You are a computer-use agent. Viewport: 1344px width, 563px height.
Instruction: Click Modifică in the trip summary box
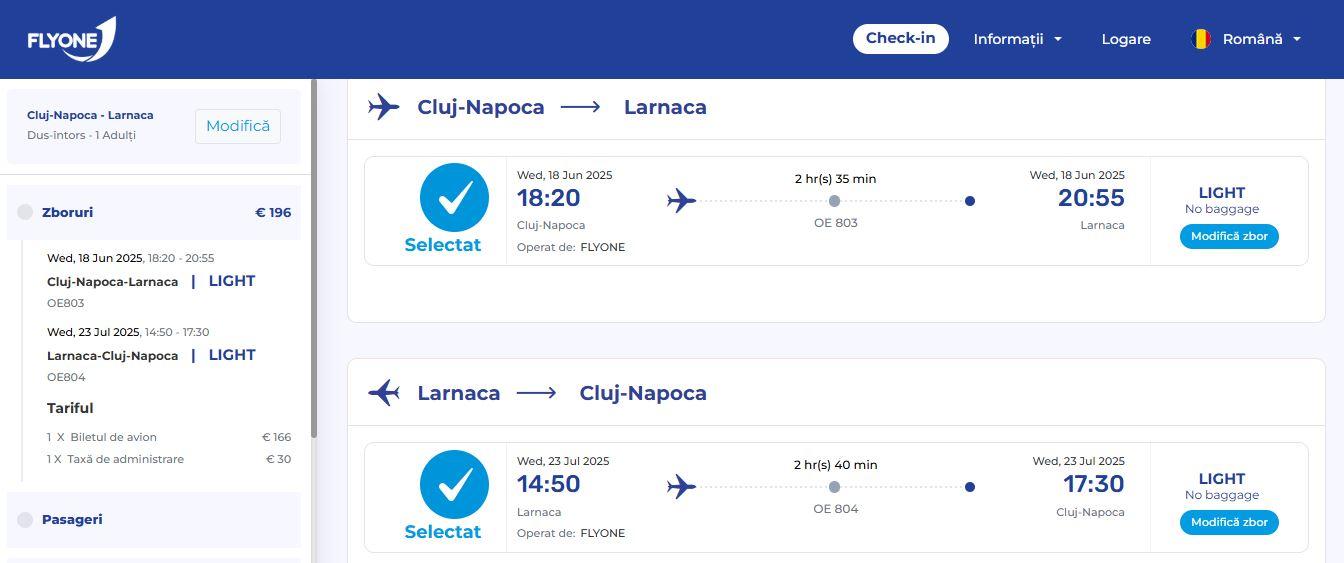click(238, 126)
